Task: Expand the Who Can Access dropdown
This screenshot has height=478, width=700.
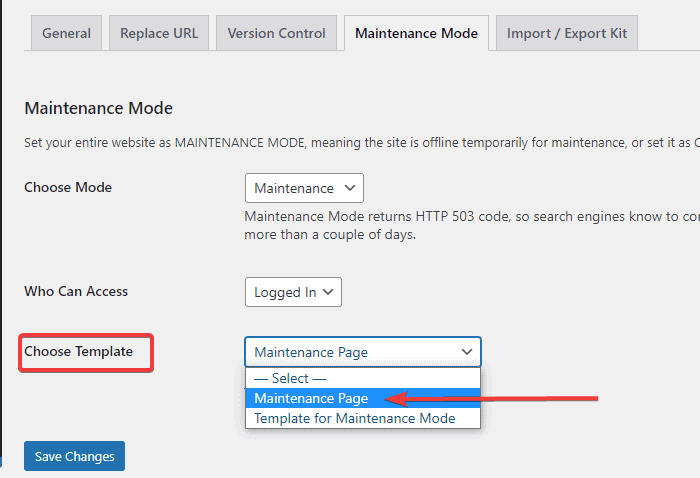Action: (x=293, y=292)
